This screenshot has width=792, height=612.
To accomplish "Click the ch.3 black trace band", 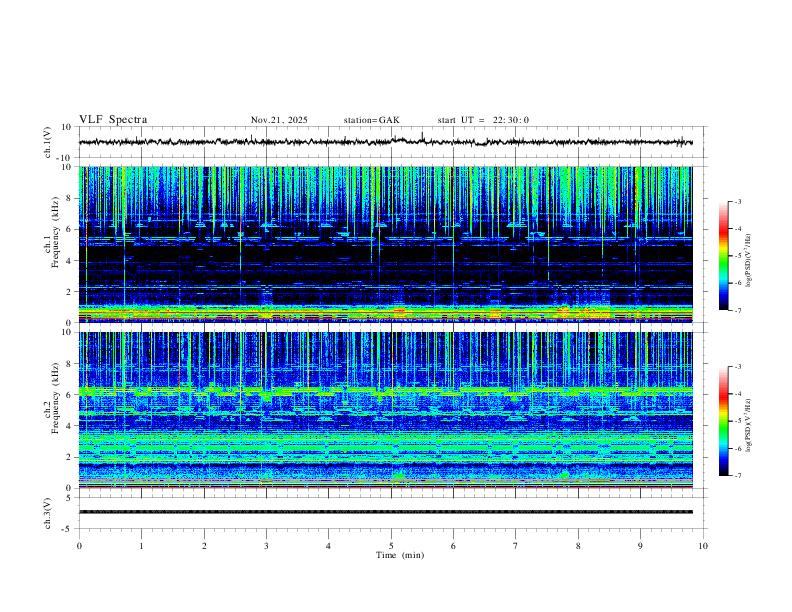I will pyautogui.click(x=385, y=512).
